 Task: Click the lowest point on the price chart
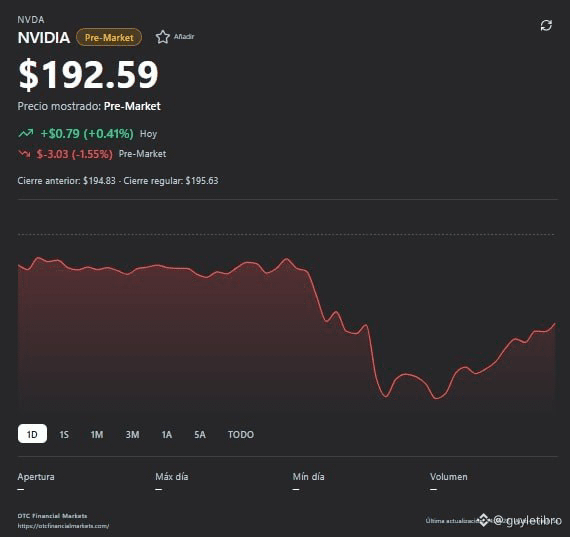(437, 398)
